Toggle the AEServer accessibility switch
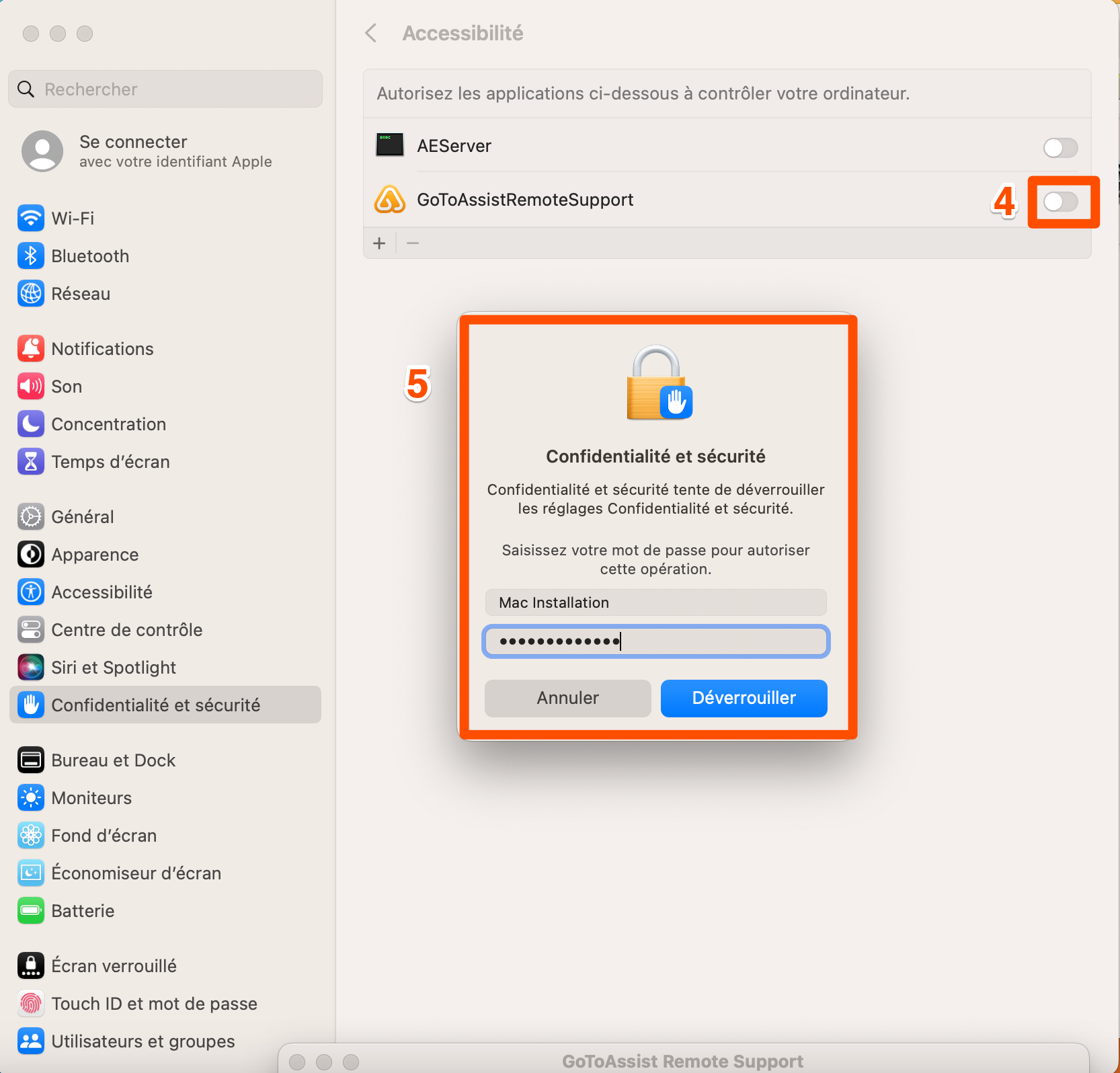 [1060, 148]
